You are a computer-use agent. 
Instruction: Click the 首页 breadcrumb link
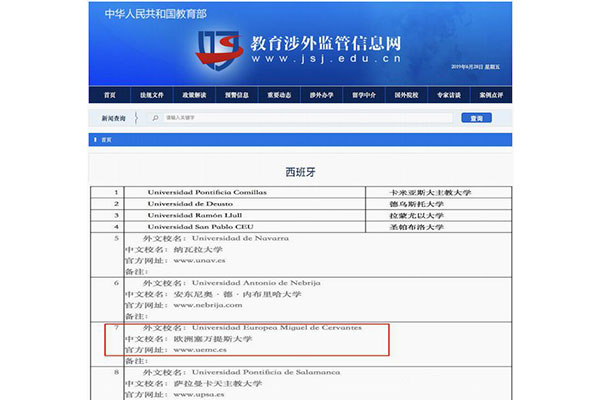tap(107, 141)
